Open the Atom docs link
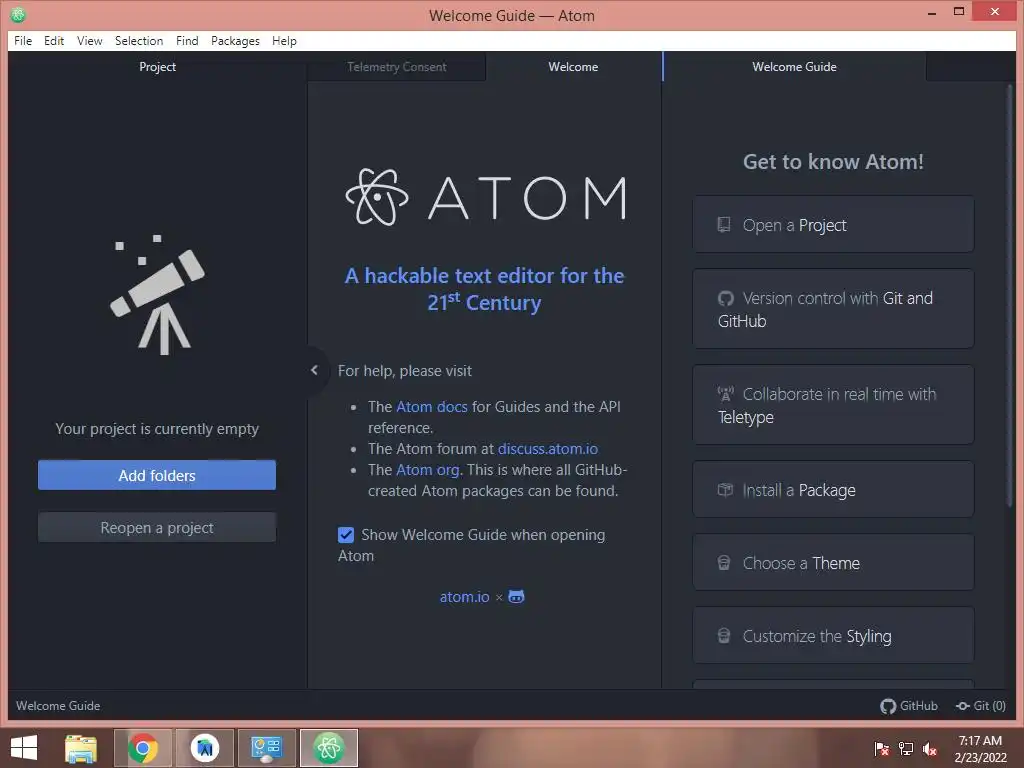This screenshot has height=768, width=1024. tap(432, 407)
